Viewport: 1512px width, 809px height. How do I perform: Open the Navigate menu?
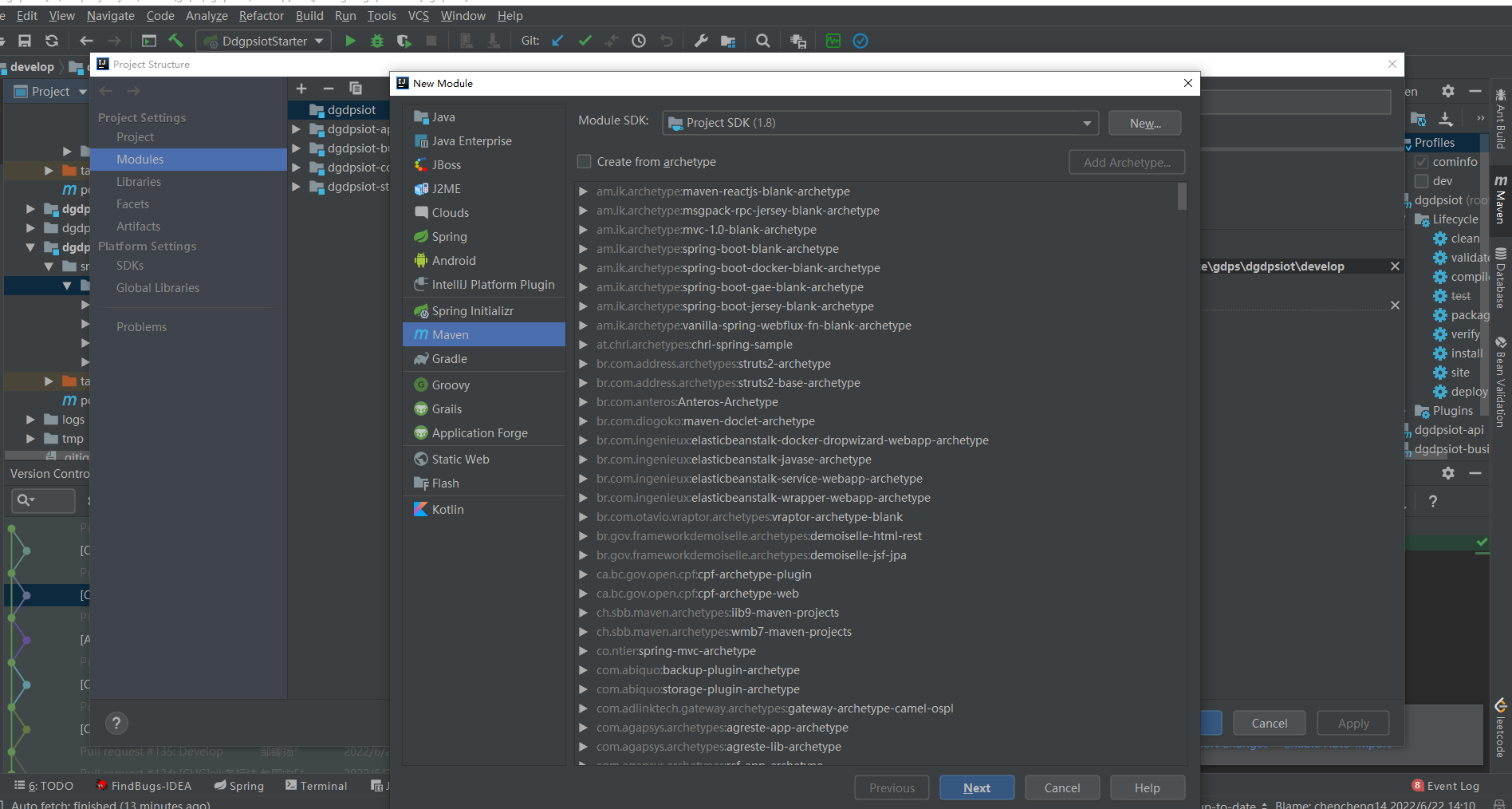click(x=111, y=16)
